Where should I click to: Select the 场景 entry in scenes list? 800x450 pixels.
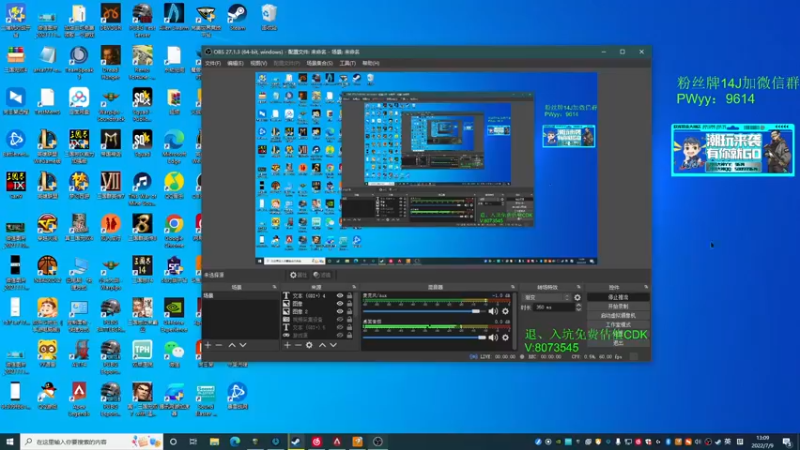(241, 295)
